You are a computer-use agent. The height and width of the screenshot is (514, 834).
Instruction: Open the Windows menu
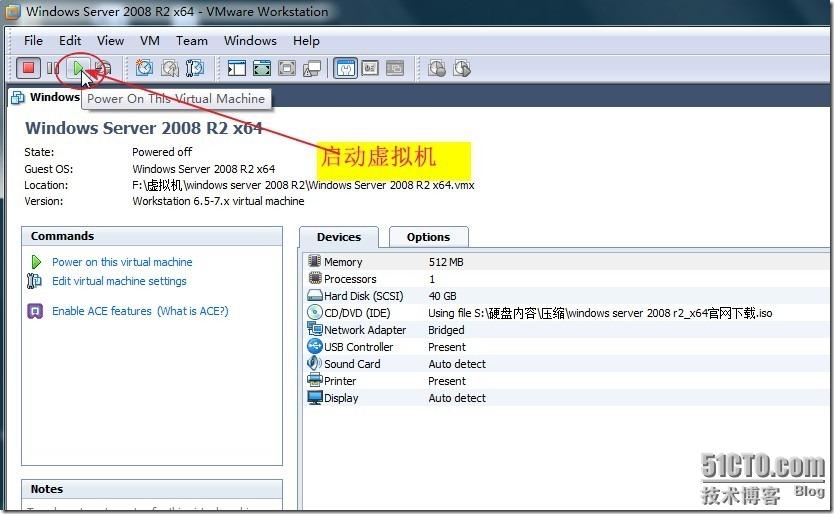click(250, 40)
